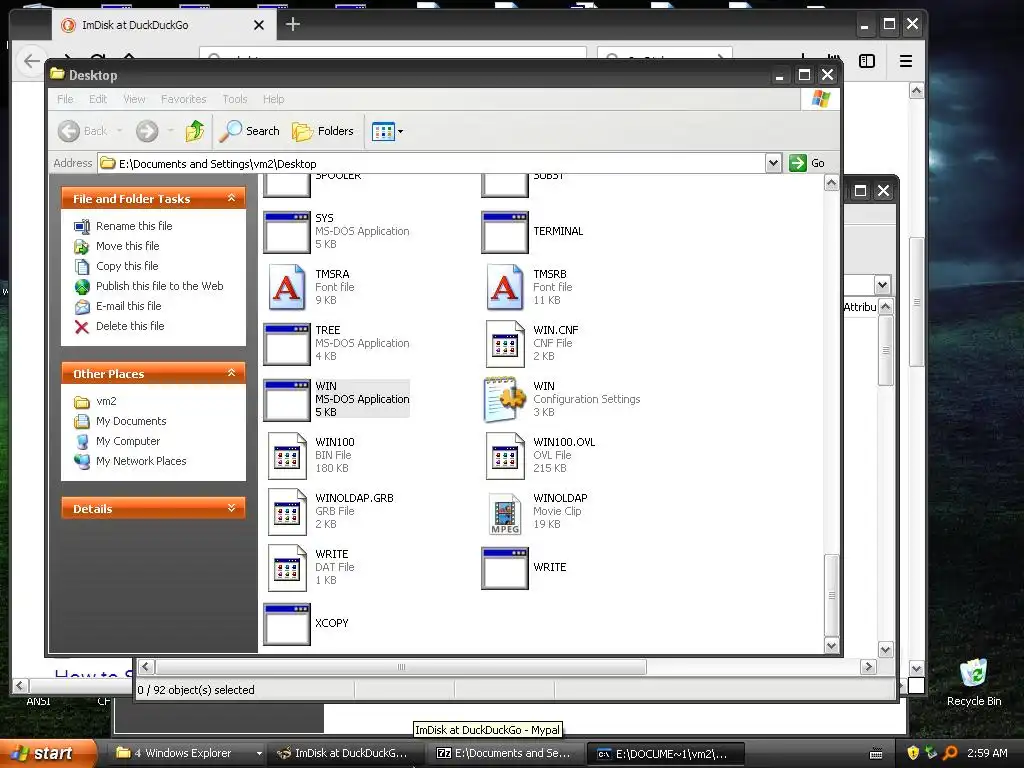Collapse the Other Places panel
The height and width of the screenshot is (768, 1024).
point(231,373)
